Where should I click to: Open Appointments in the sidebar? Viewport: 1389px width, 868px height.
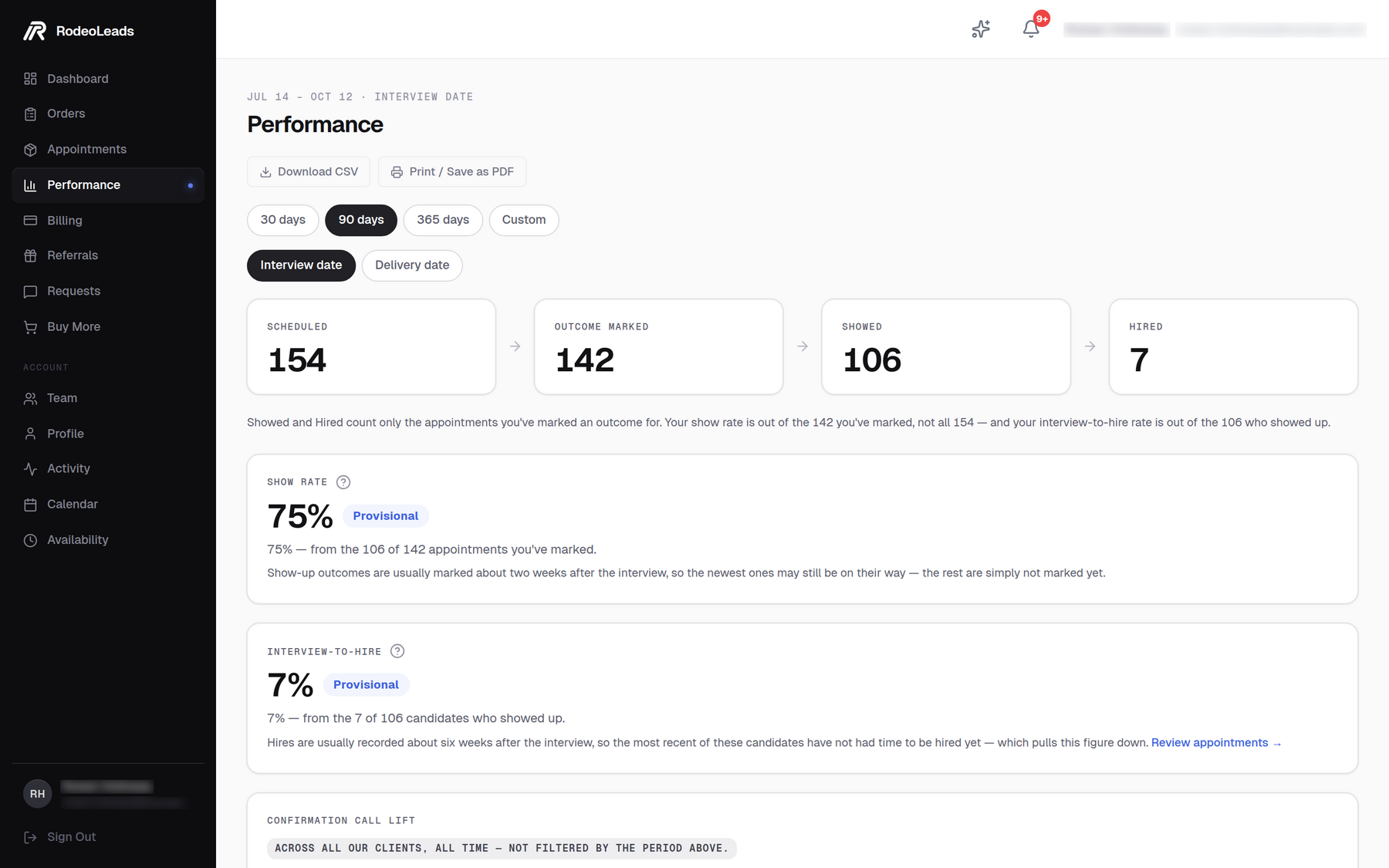(x=108, y=150)
